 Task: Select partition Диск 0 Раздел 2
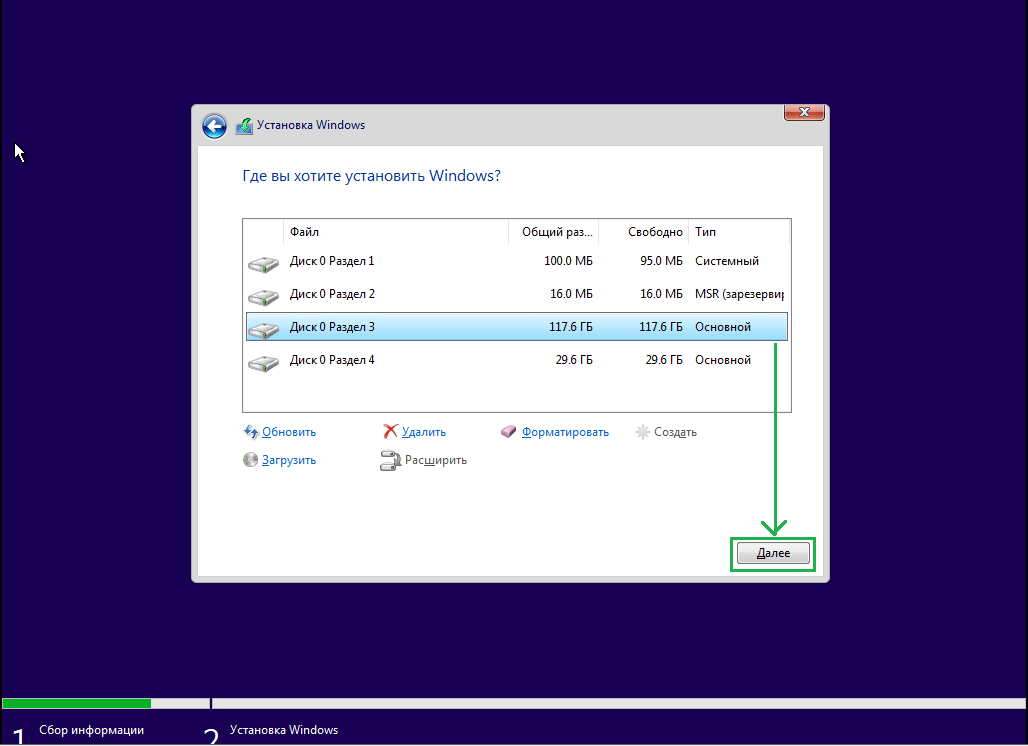coord(517,294)
